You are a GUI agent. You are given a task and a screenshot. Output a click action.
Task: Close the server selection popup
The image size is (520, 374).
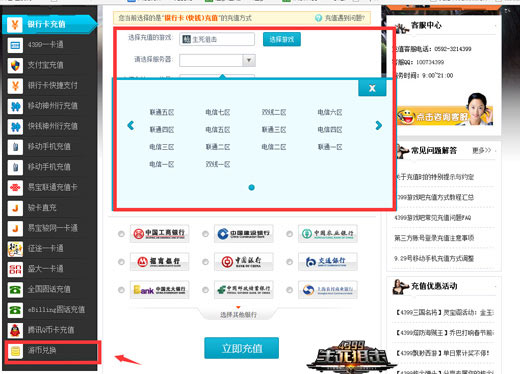[x=372, y=88]
